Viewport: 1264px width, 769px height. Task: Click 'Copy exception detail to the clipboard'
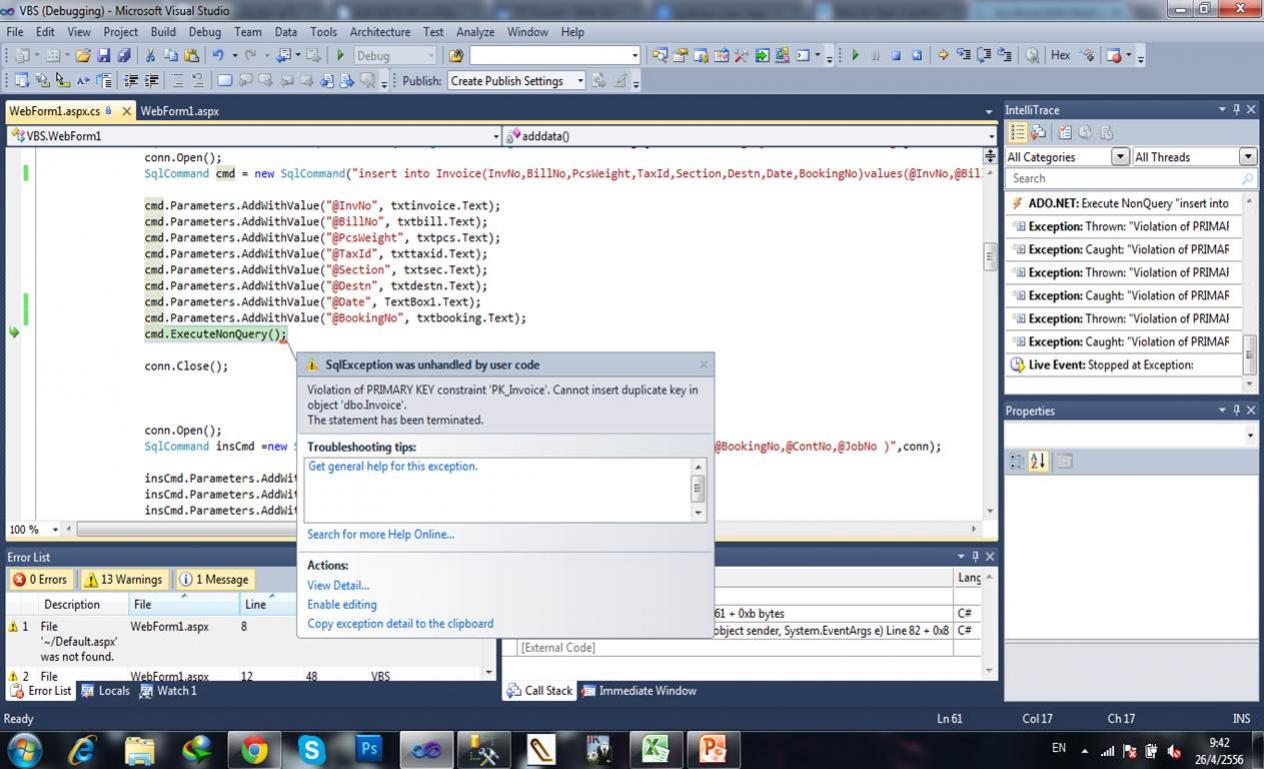point(400,624)
